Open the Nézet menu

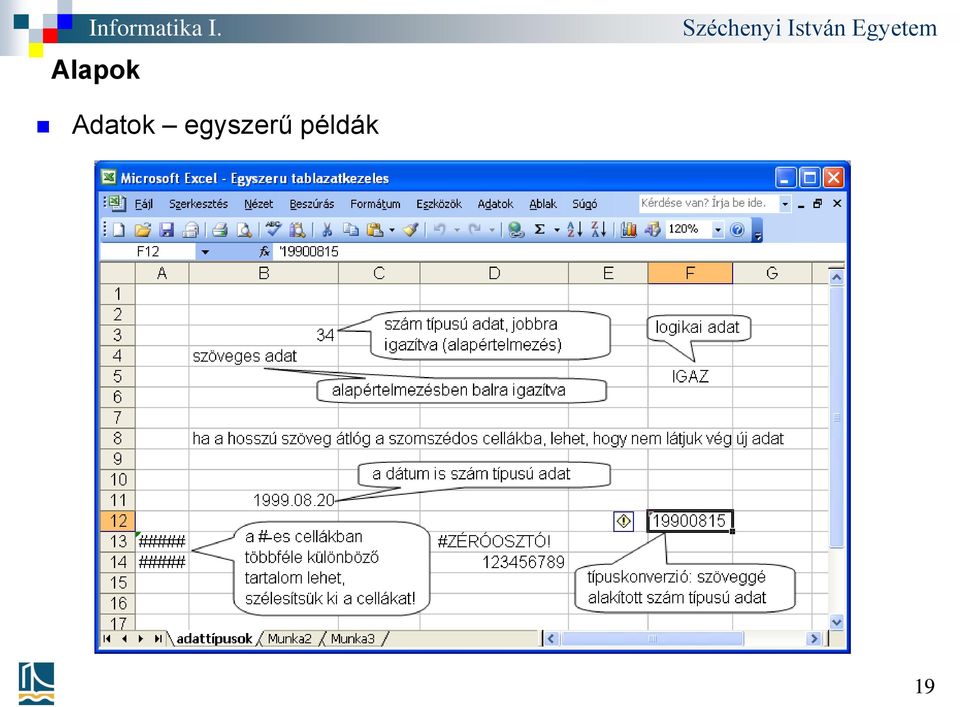[x=258, y=204]
